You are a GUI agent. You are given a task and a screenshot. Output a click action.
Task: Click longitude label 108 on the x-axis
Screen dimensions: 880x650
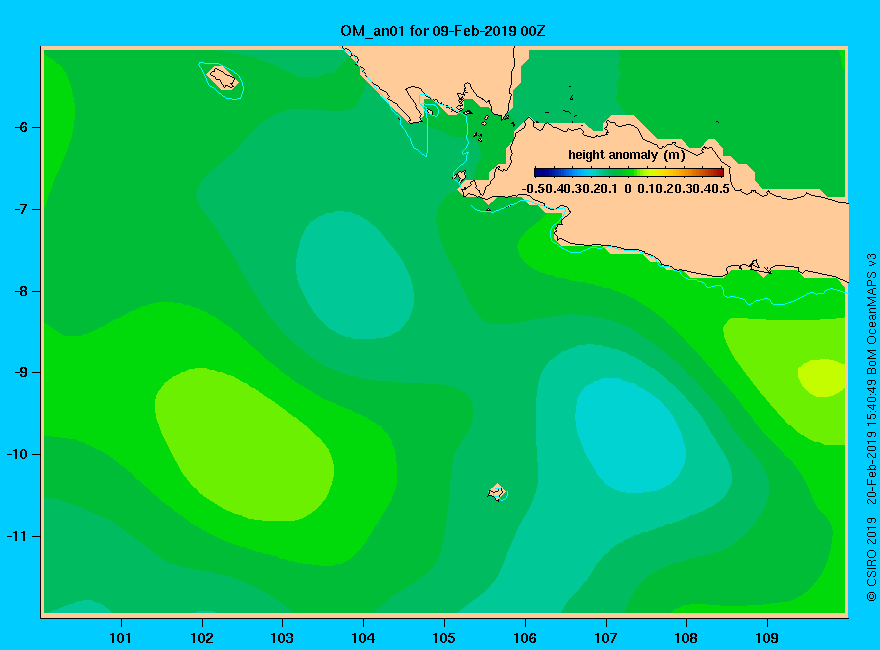686,638
